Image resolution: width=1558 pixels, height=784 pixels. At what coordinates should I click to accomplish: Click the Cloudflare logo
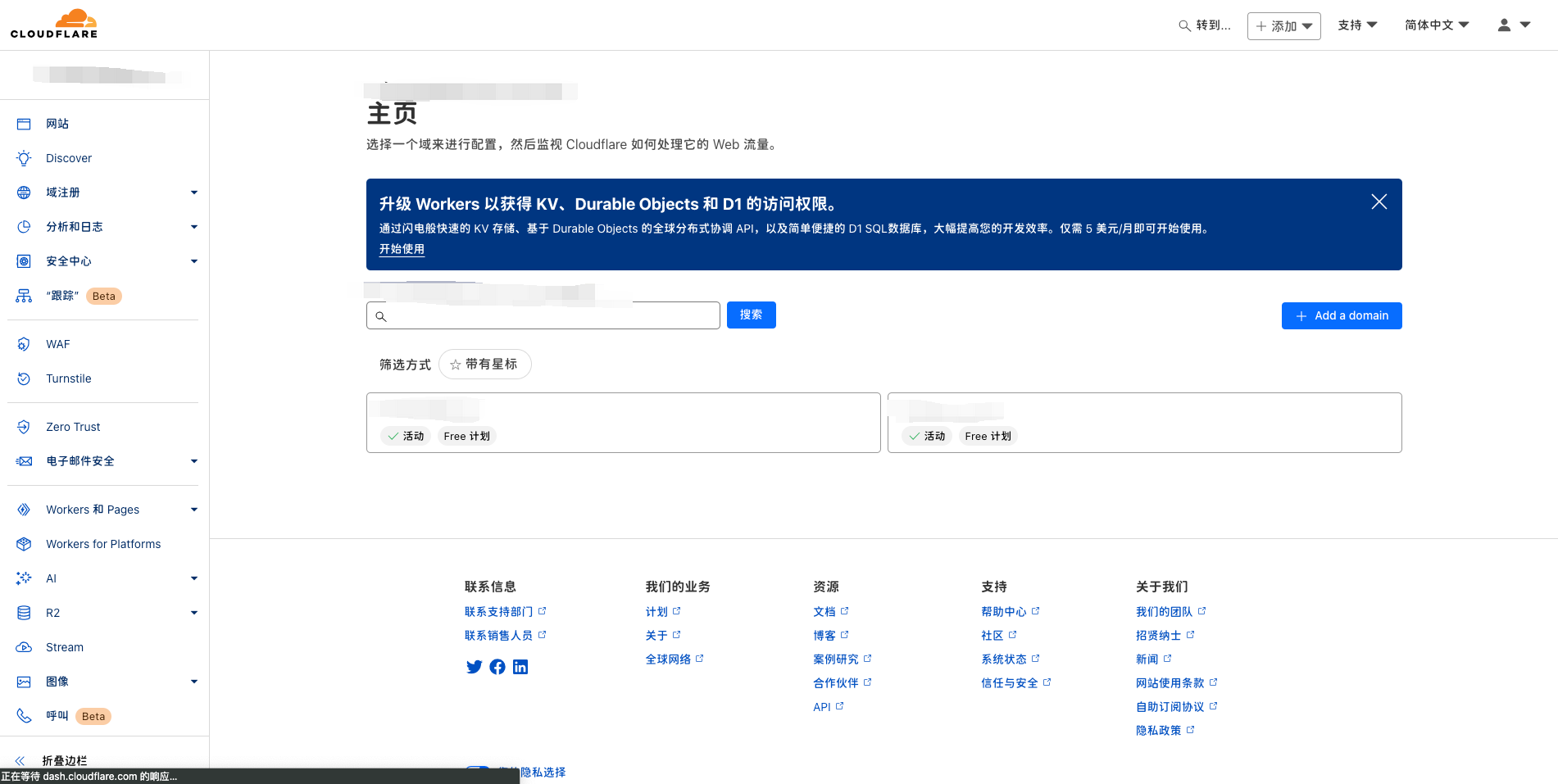tap(54, 24)
